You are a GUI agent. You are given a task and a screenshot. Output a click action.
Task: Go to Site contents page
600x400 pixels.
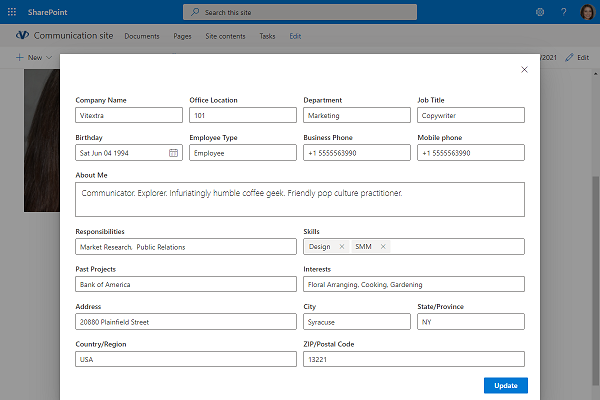click(225, 36)
